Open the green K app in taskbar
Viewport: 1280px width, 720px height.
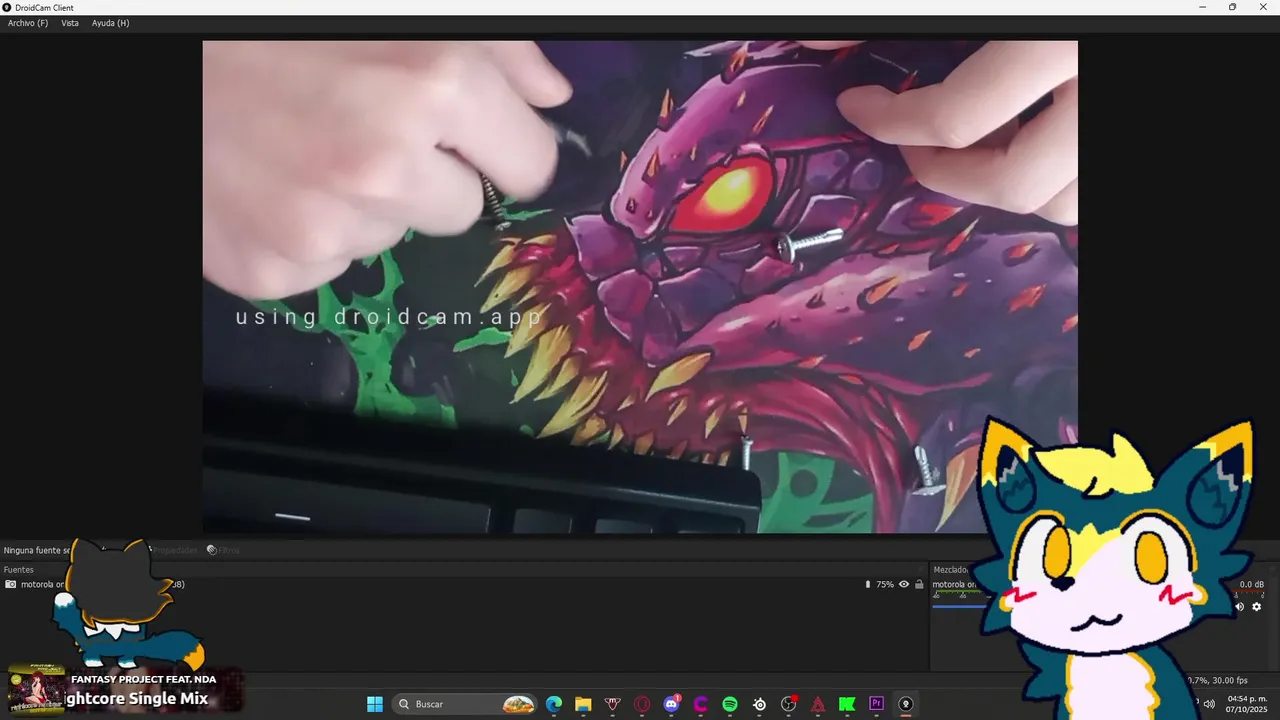coord(847,704)
